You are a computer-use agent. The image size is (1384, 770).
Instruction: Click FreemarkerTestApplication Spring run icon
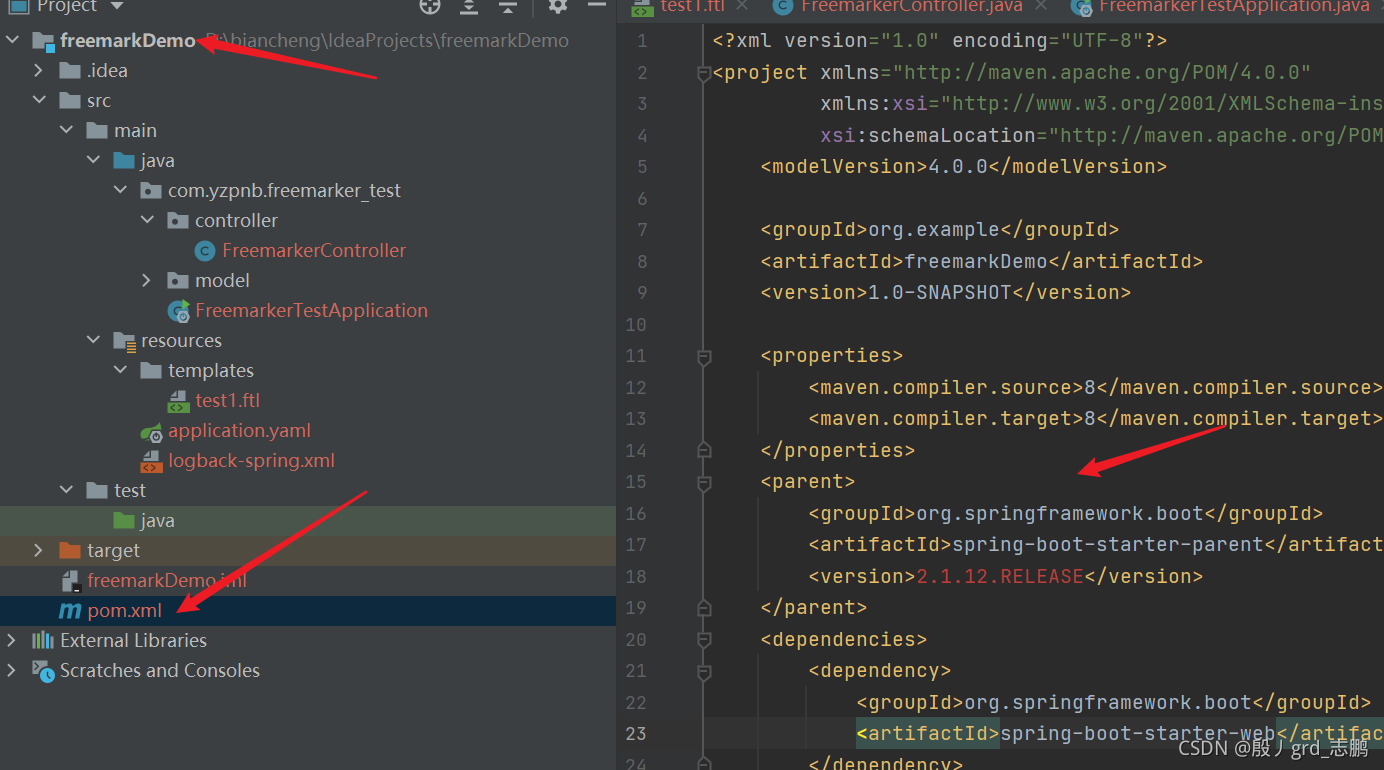179,311
